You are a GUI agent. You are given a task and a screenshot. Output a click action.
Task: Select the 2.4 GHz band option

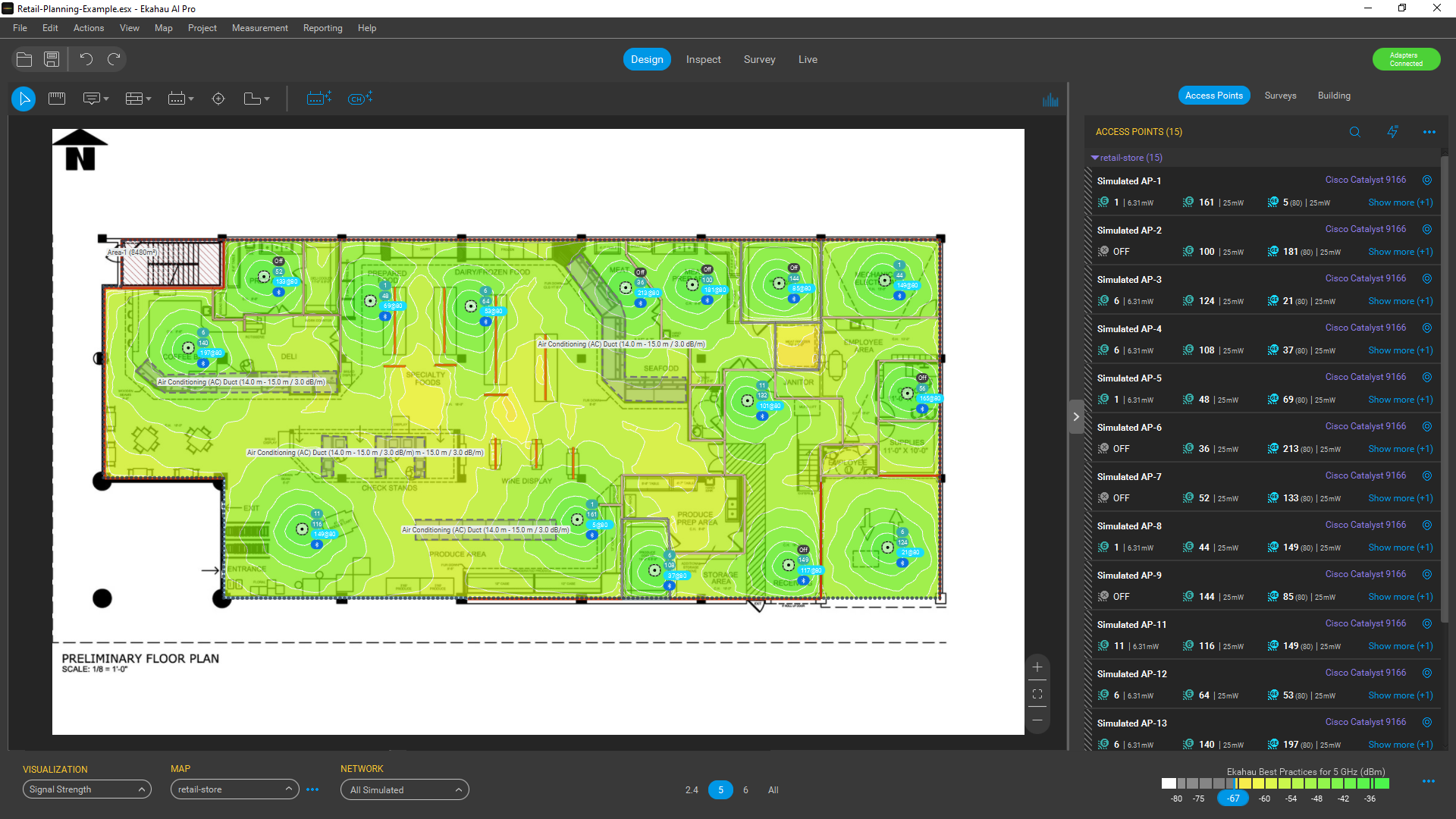(x=692, y=790)
